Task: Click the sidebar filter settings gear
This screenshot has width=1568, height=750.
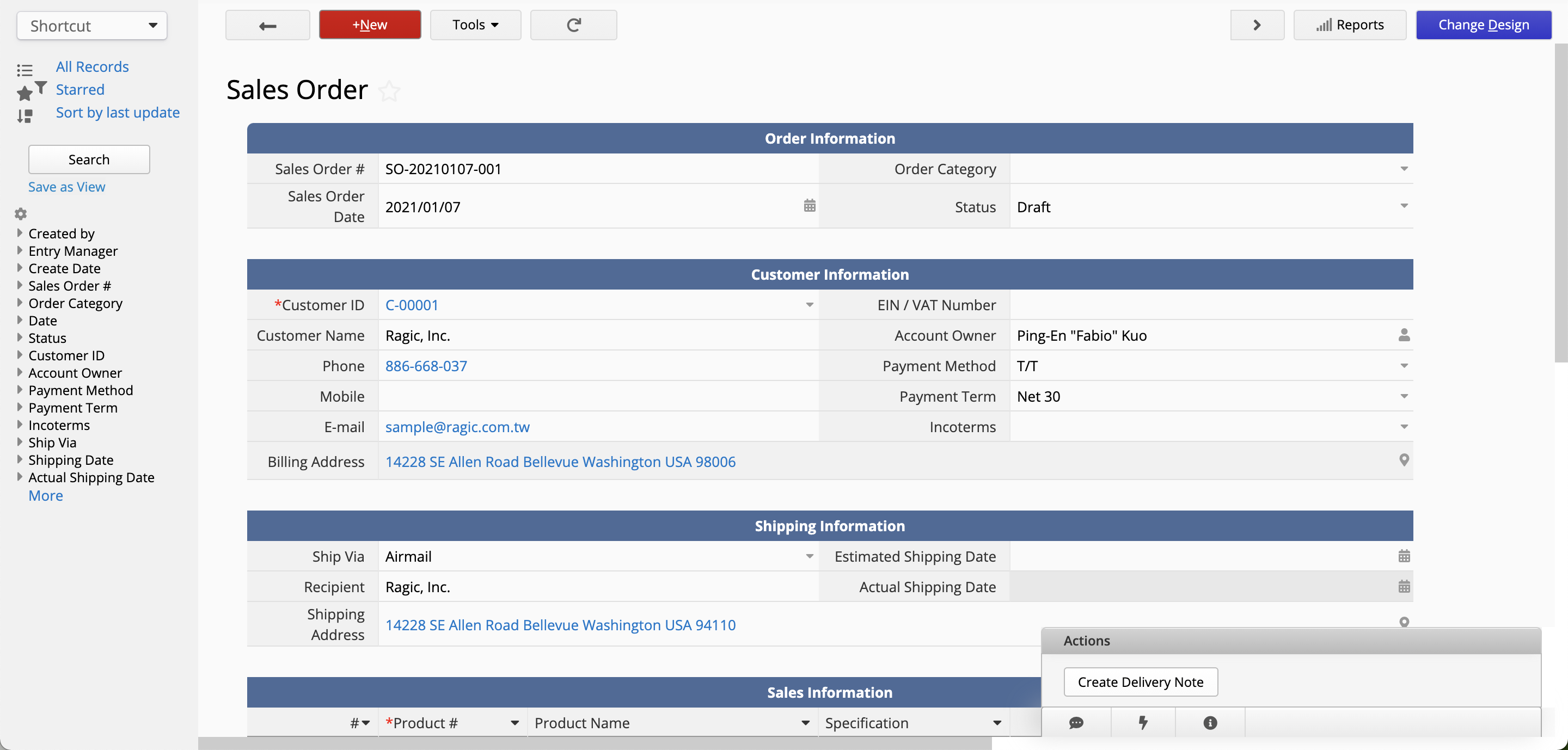Action: point(21,214)
